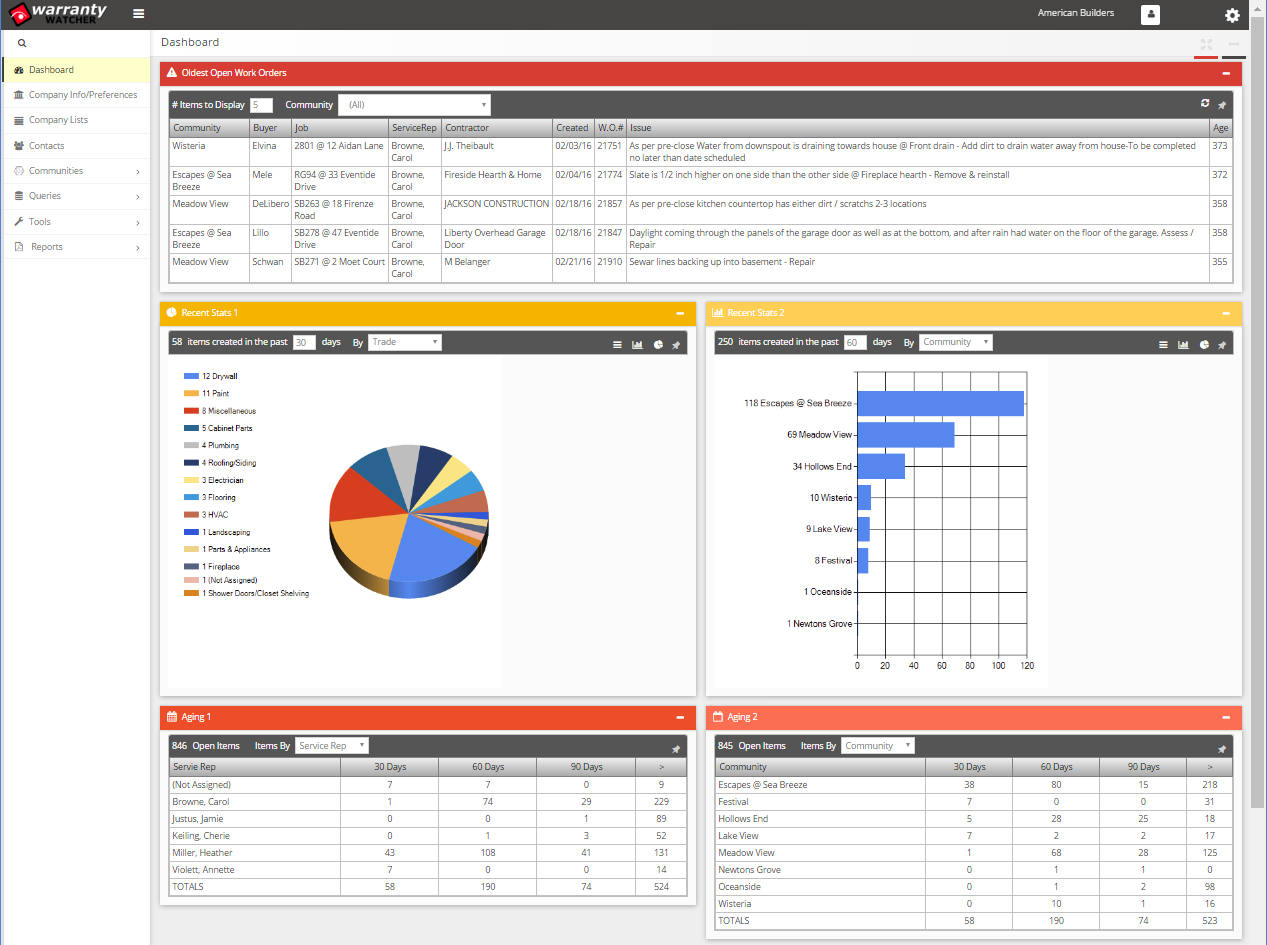This screenshot has width=1267, height=945.
Task: Open the Community filter dropdown
Action: click(x=414, y=104)
